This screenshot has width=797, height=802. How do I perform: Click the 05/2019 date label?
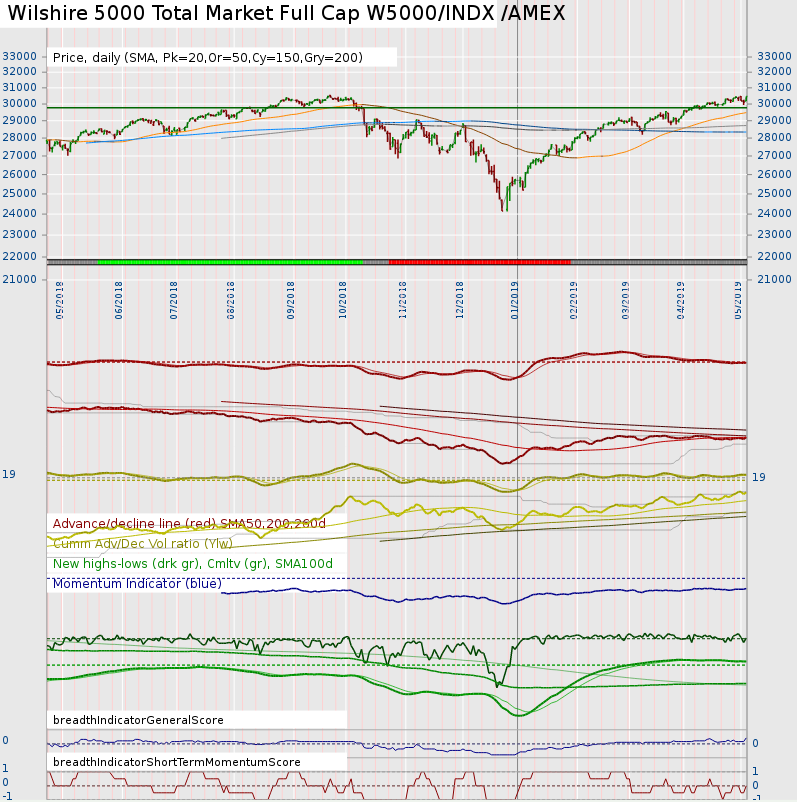(738, 300)
